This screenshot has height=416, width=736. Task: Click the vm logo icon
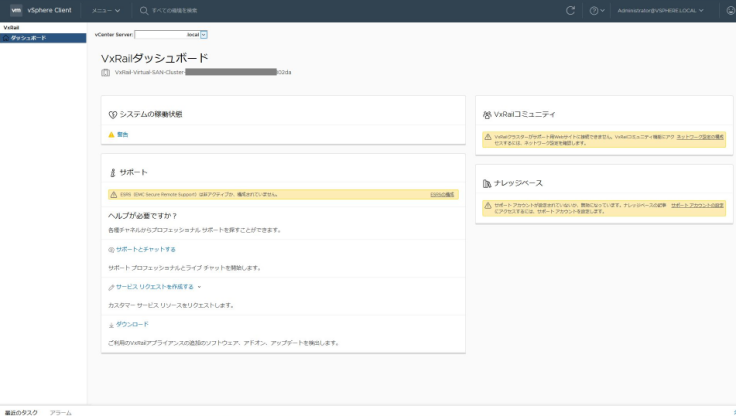16,10
